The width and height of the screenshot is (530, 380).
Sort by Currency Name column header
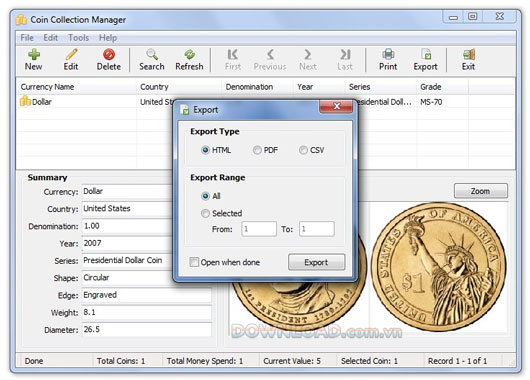click(76, 87)
